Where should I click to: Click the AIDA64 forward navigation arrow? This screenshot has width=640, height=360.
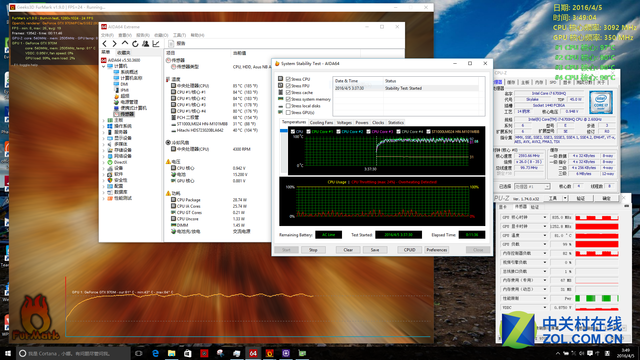(x=114, y=43)
